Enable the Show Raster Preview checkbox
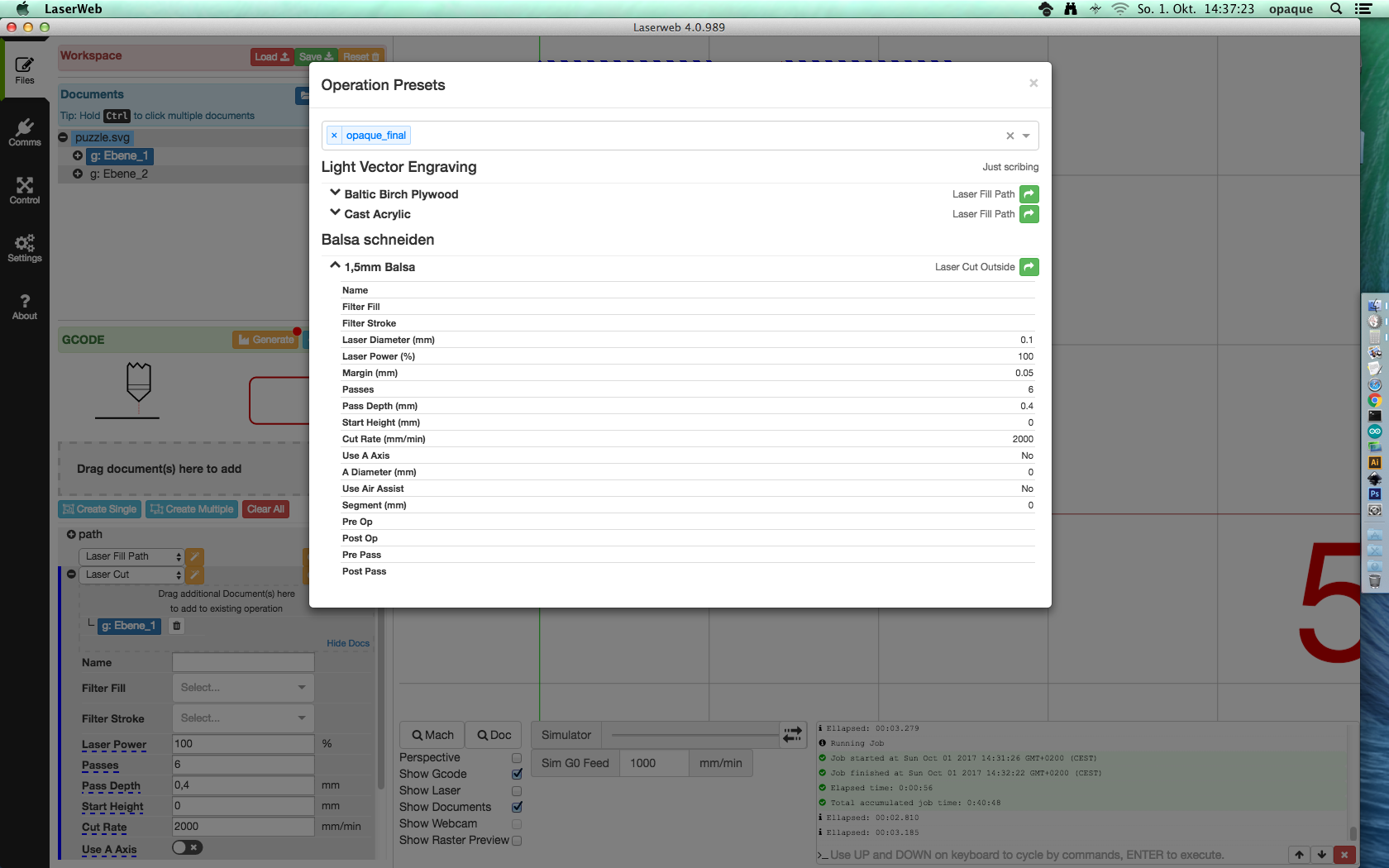 (x=517, y=841)
